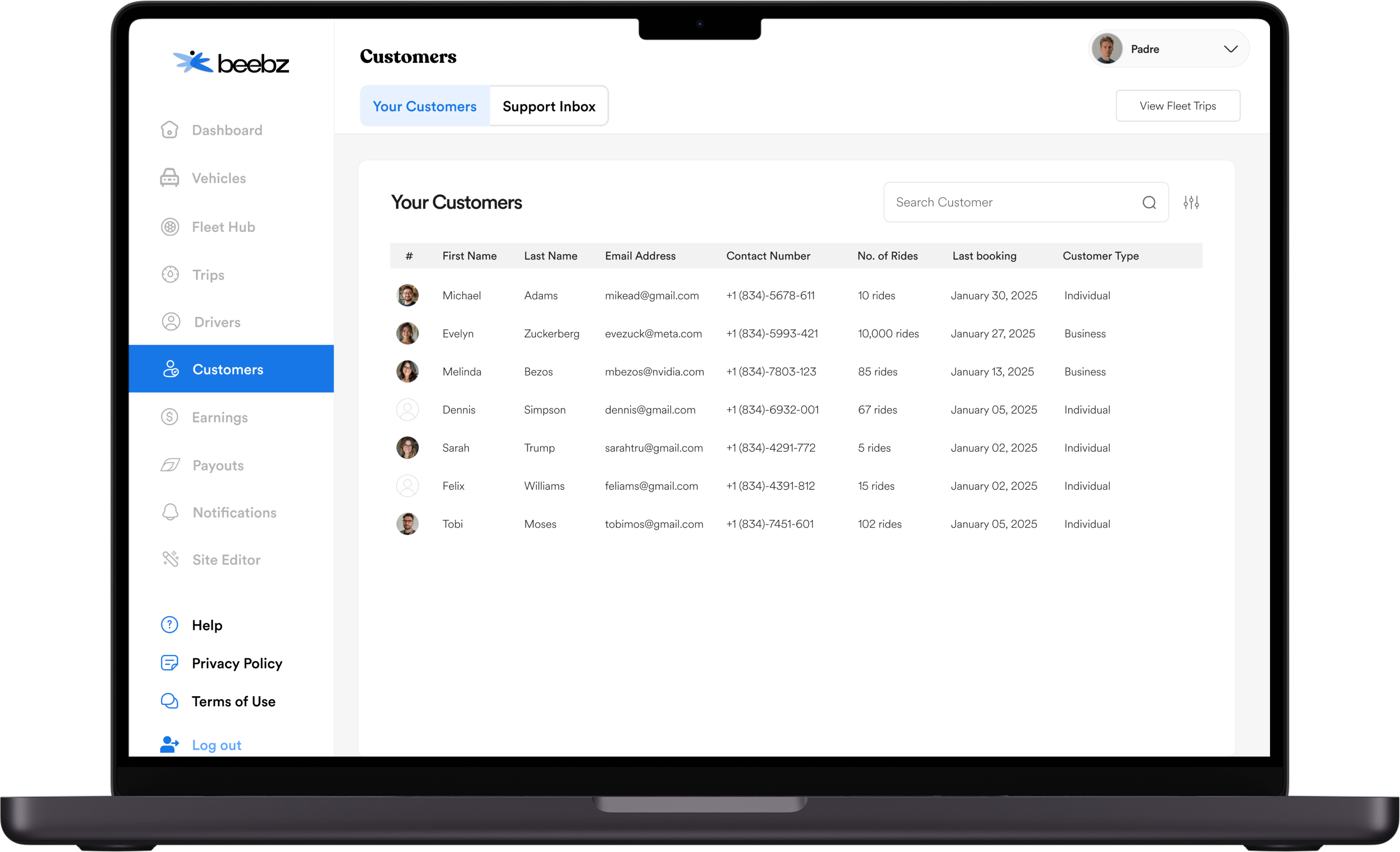
Task: Click the 10,000 rides cell
Action: tap(888, 333)
